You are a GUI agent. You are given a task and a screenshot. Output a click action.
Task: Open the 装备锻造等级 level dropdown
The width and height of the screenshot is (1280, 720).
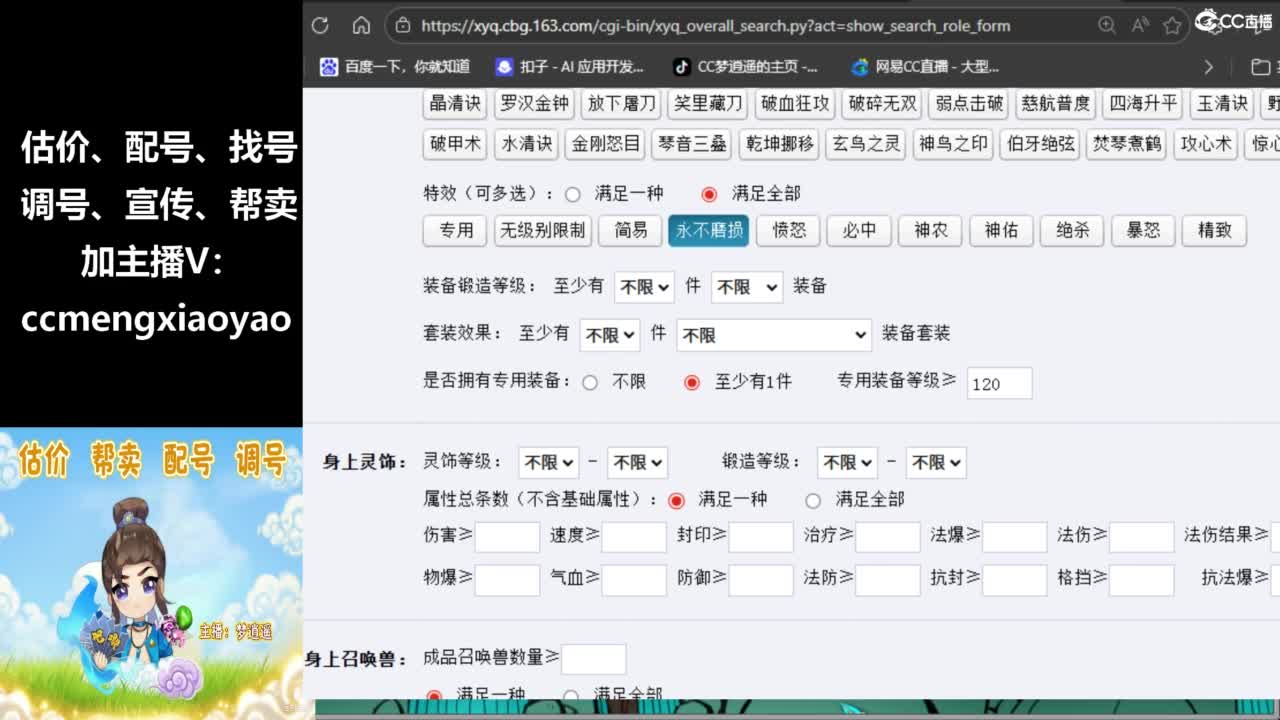tap(644, 287)
